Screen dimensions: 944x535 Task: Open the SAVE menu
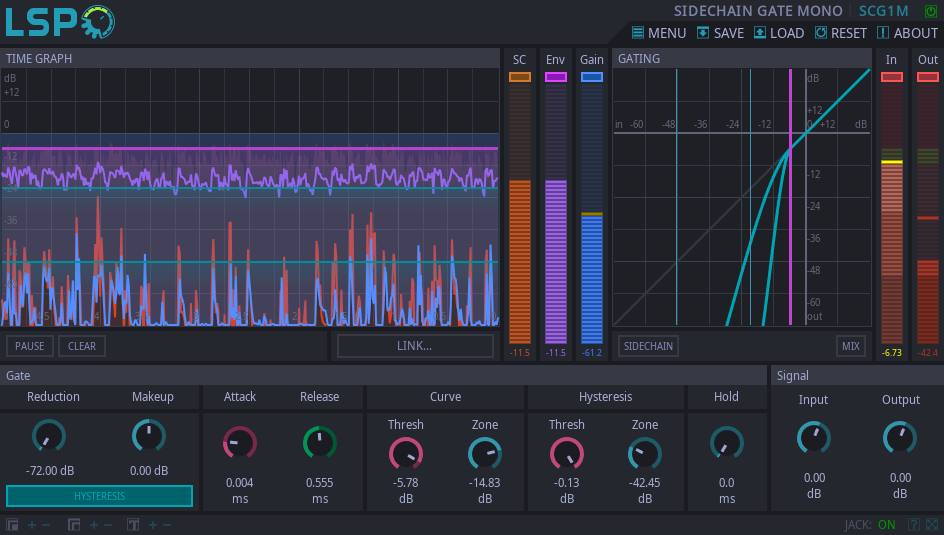click(720, 33)
